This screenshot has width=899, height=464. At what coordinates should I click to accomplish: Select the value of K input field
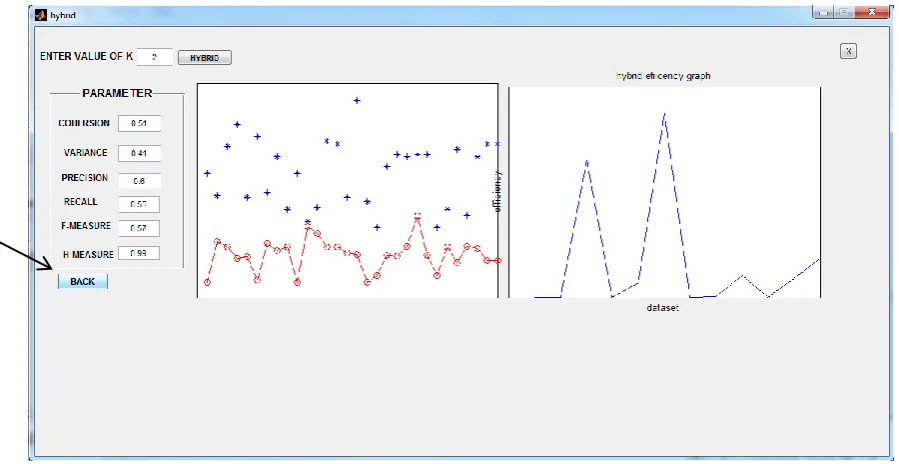[x=155, y=57]
